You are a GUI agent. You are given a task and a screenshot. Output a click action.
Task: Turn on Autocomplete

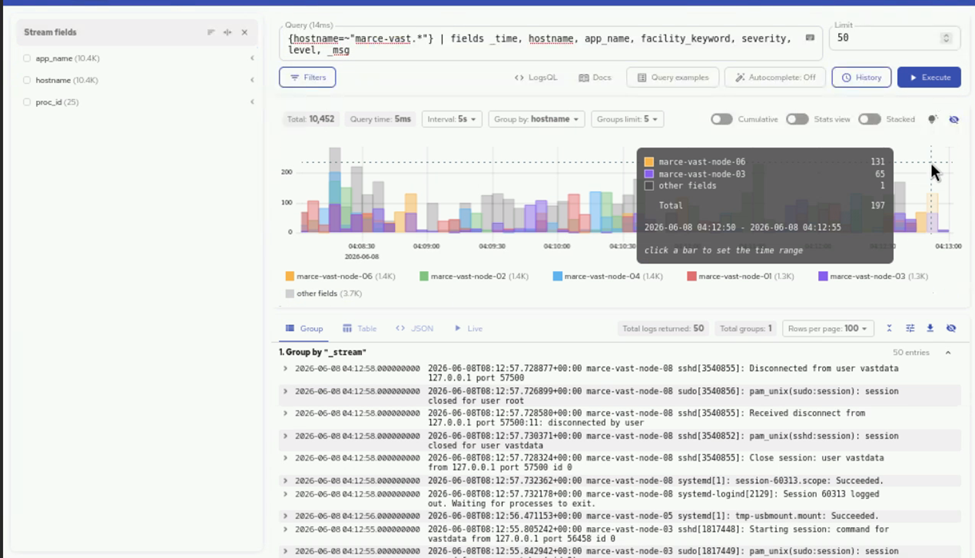pos(775,78)
